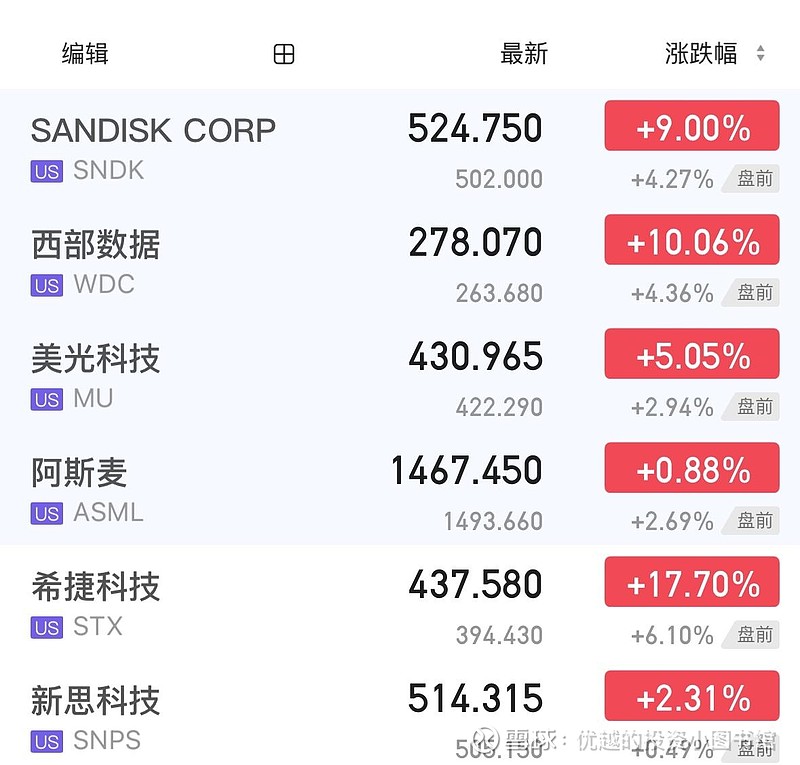Click the US market badge beside SNPS
Screen dimensions: 800x765
coord(47,741)
